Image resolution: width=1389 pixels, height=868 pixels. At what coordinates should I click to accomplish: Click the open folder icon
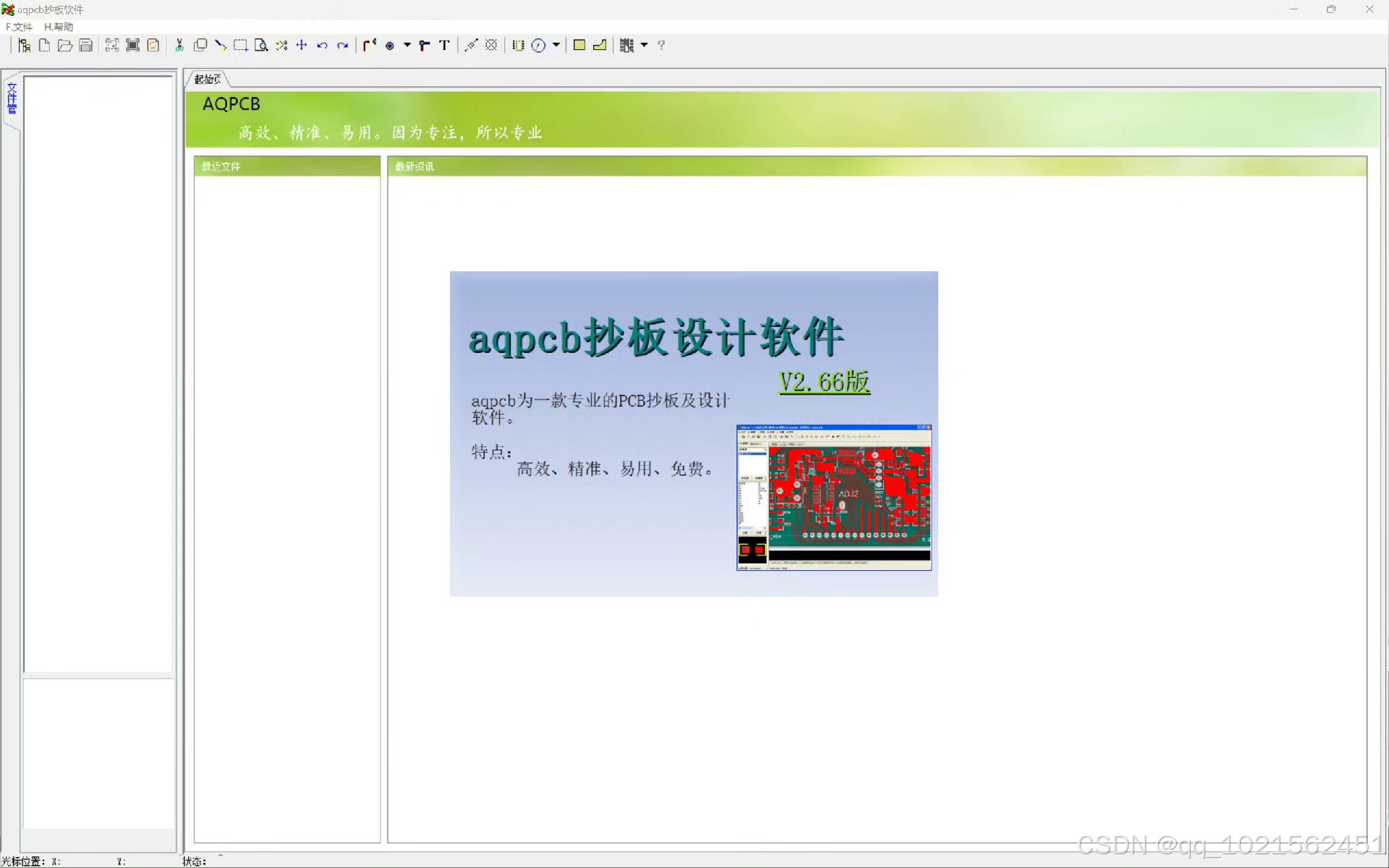64,46
